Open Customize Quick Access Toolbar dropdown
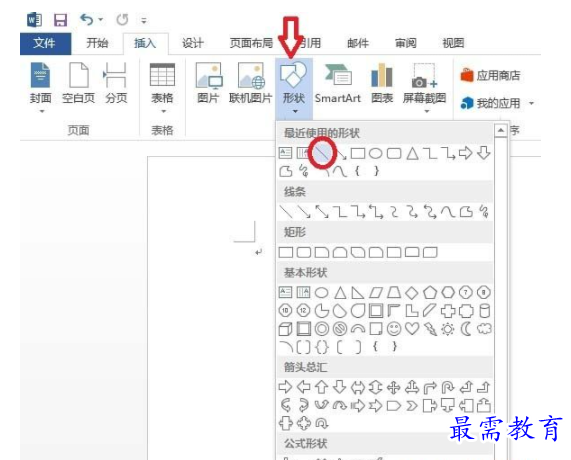 tap(144, 20)
